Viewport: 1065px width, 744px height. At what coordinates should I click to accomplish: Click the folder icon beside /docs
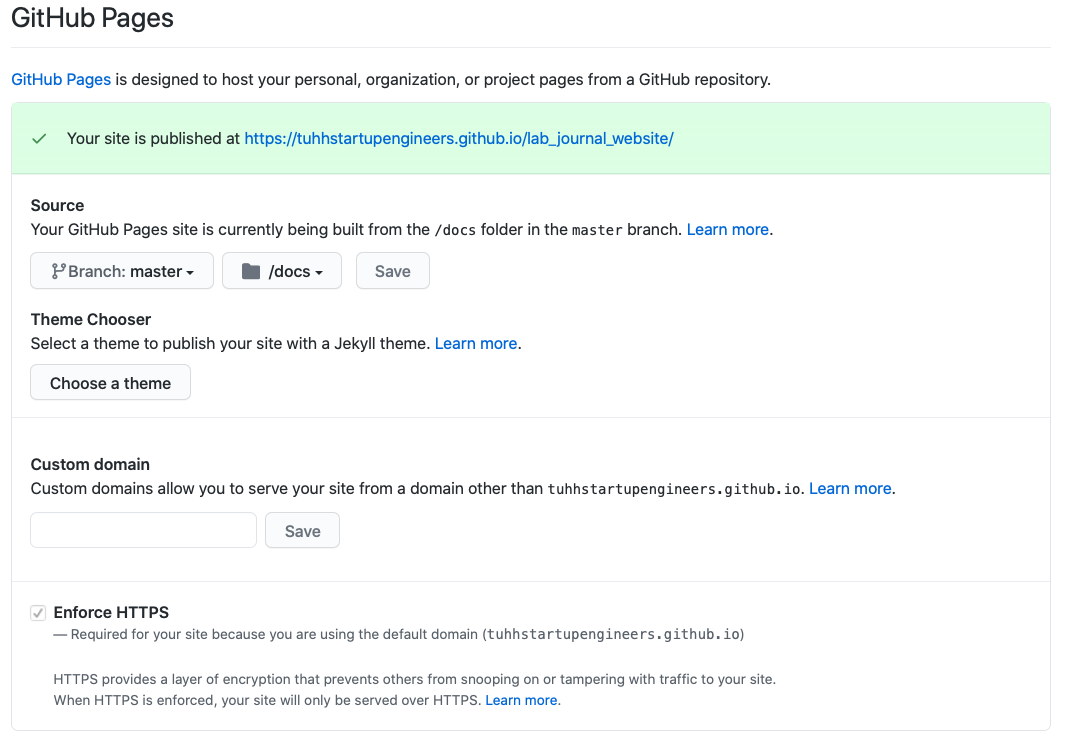coord(251,271)
